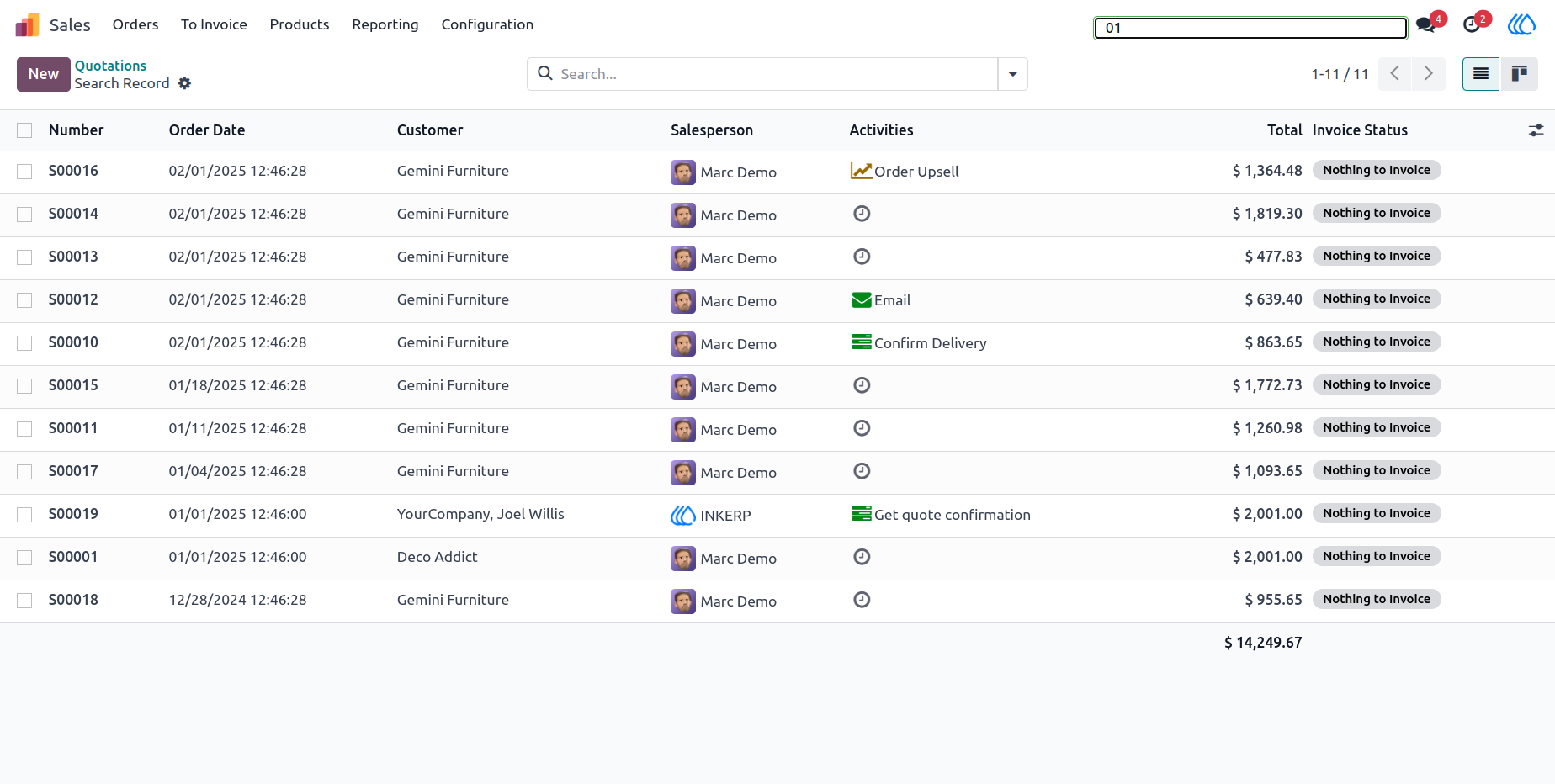Click Nothing to Invoice badge for S00017

[1377, 470]
